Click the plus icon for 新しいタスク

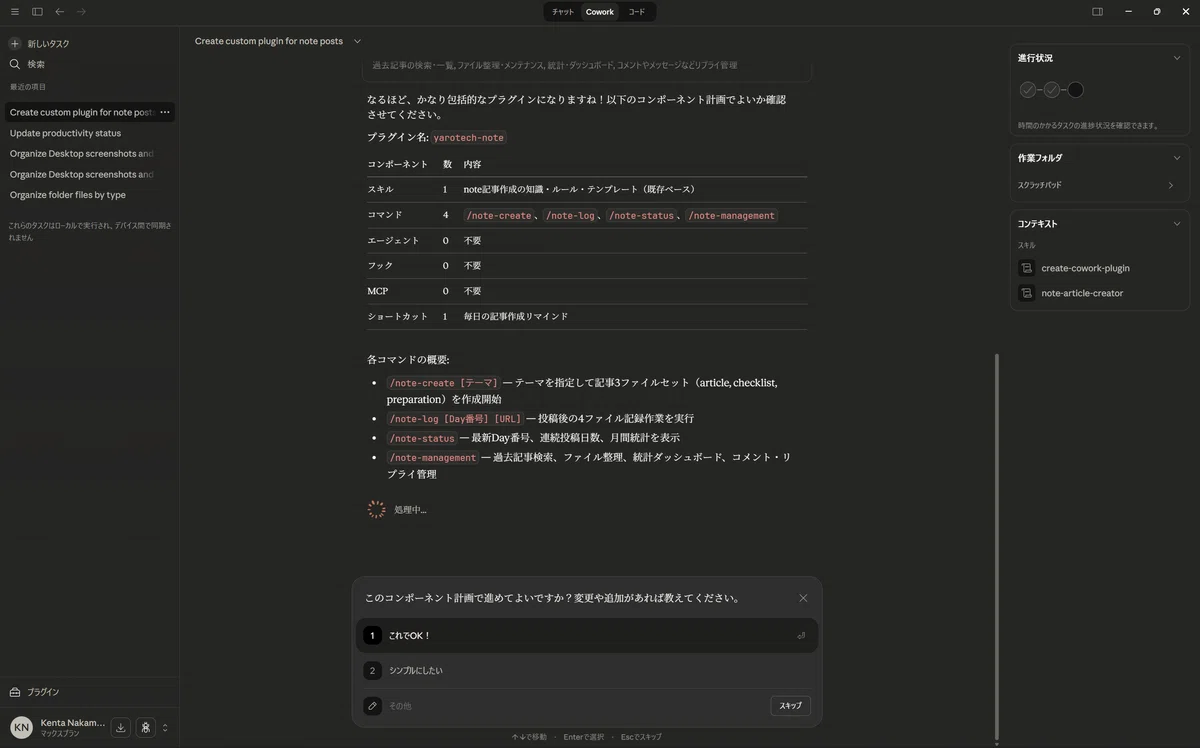point(15,44)
